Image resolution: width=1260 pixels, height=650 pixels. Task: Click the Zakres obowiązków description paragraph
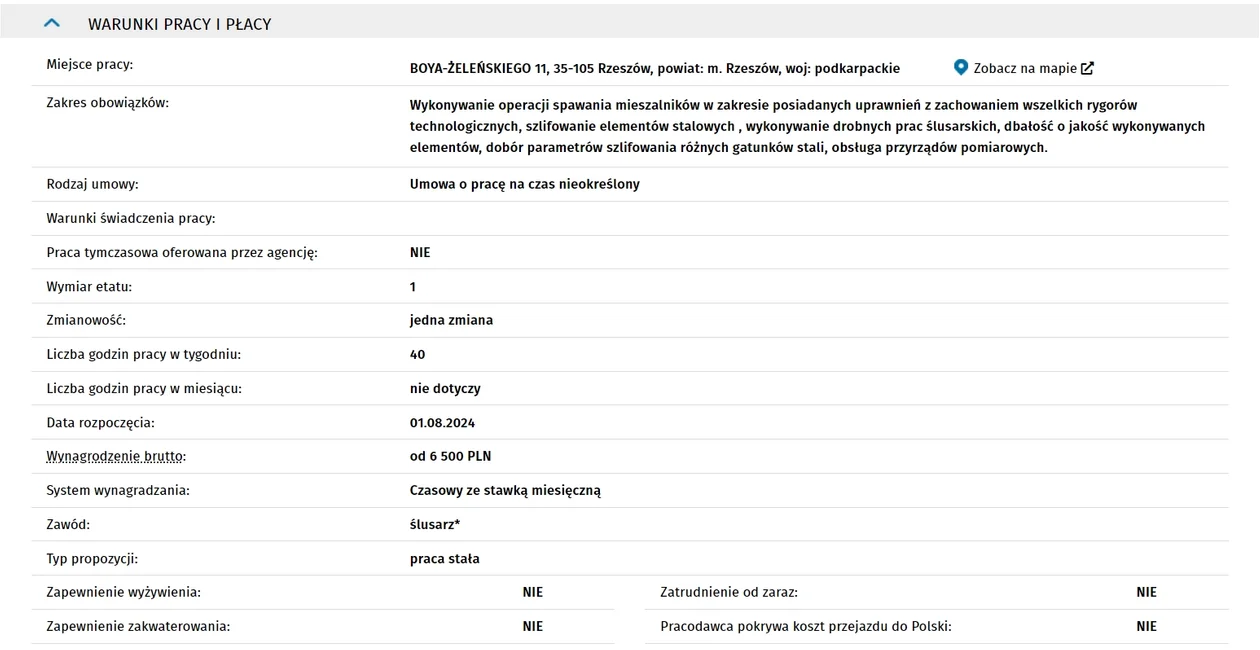(807, 126)
